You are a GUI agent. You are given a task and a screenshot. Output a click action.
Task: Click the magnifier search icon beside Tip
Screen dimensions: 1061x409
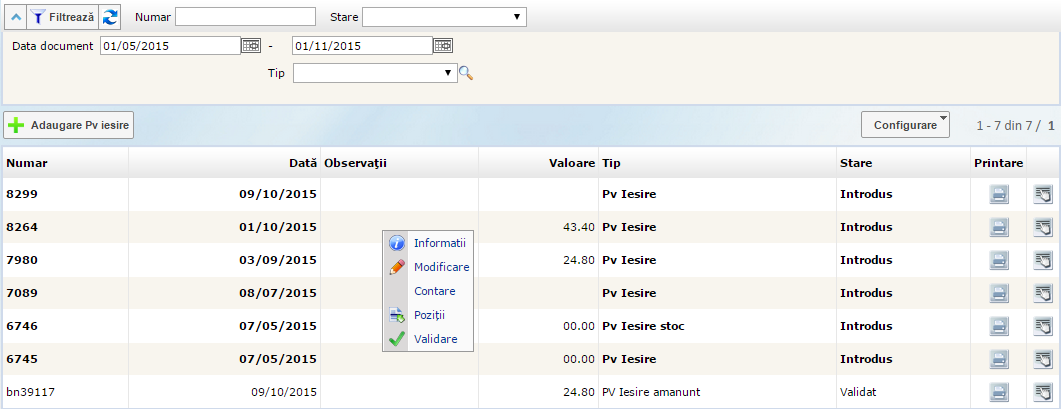click(465, 73)
